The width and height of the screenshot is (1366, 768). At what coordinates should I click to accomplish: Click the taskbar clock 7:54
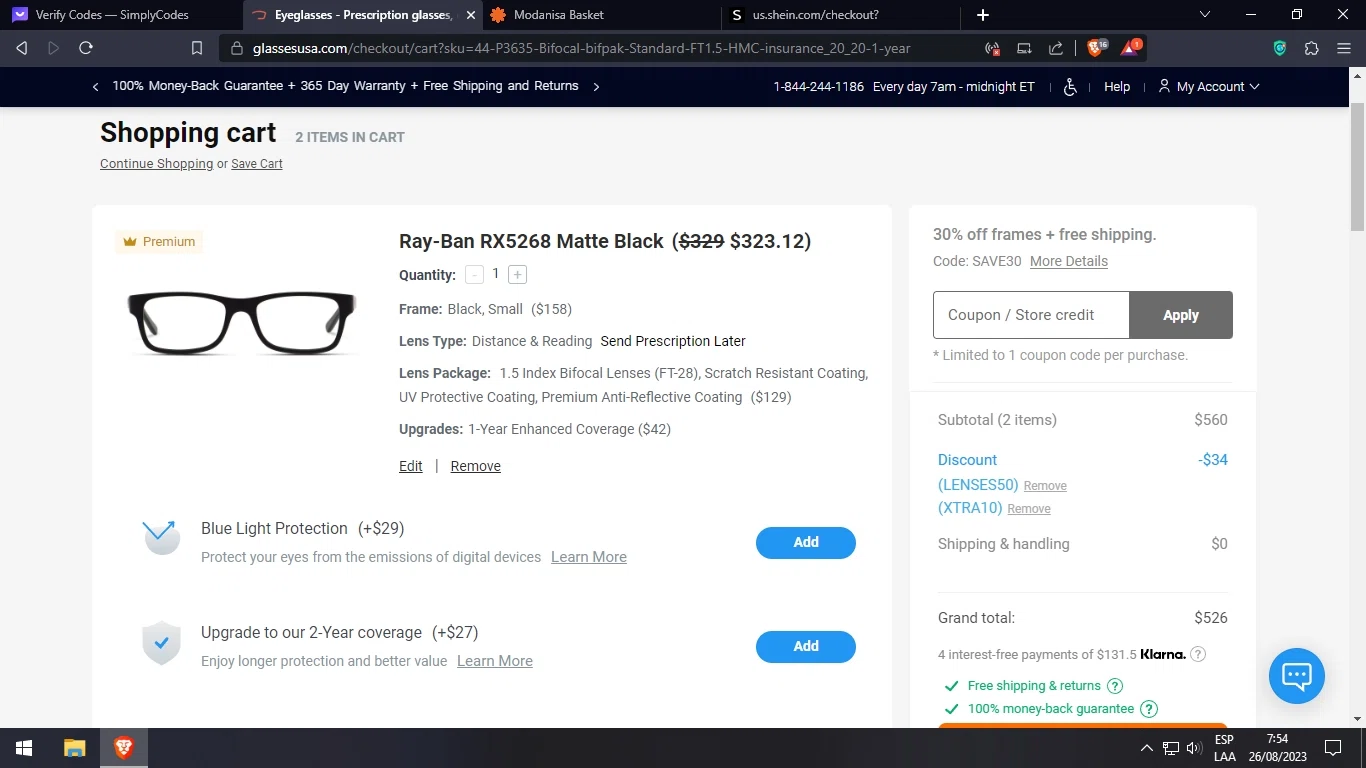tap(1277, 748)
